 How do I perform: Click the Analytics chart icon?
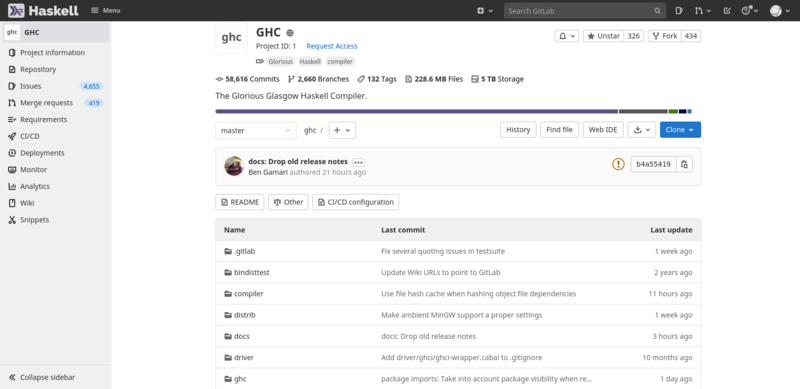coord(12,186)
